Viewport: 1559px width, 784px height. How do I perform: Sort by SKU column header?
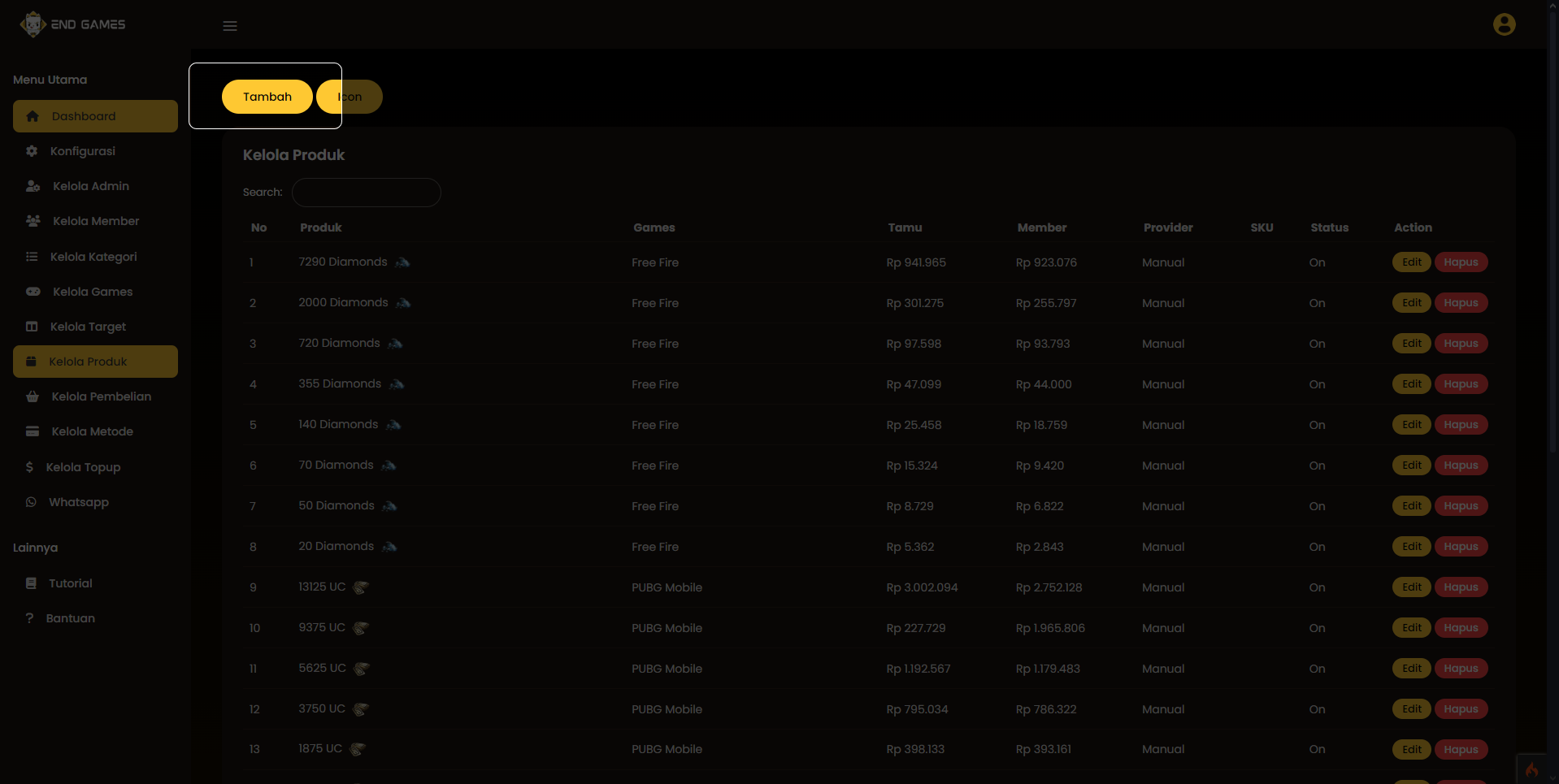1262,227
